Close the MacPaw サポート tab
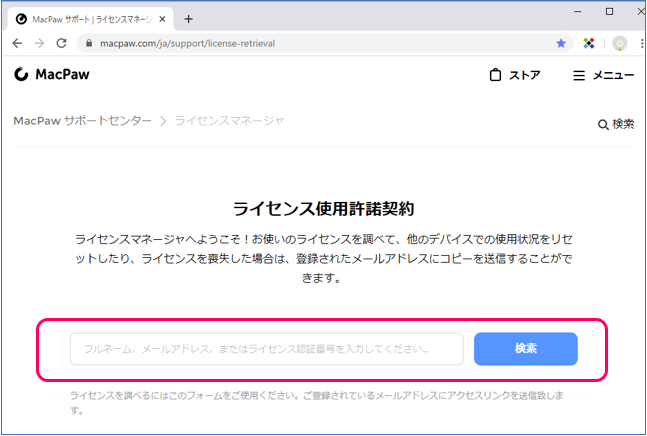The width and height of the screenshot is (647, 436). (163, 19)
